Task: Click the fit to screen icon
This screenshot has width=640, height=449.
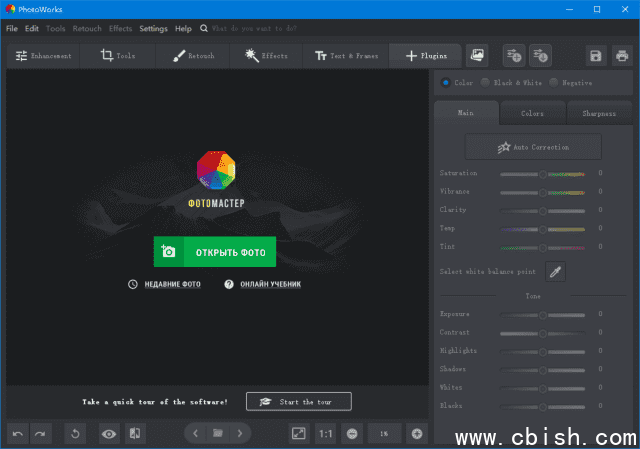Action: pos(298,433)
